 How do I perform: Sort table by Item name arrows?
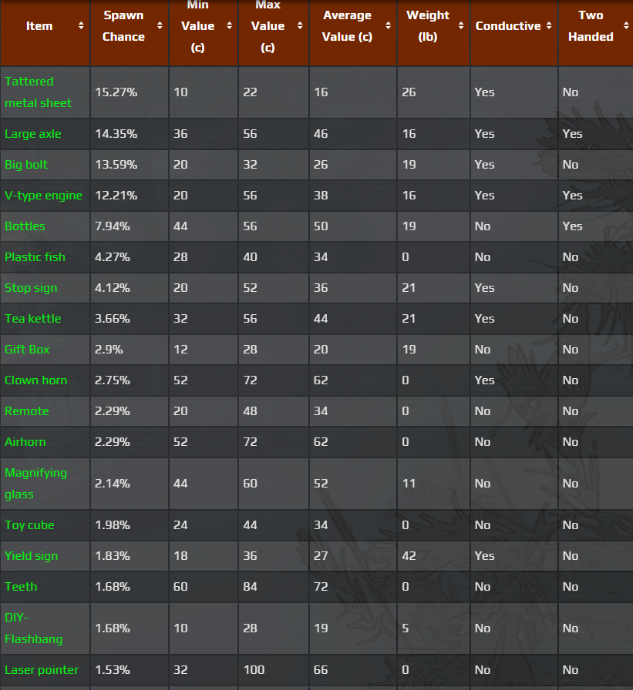[x=81, y=26]
